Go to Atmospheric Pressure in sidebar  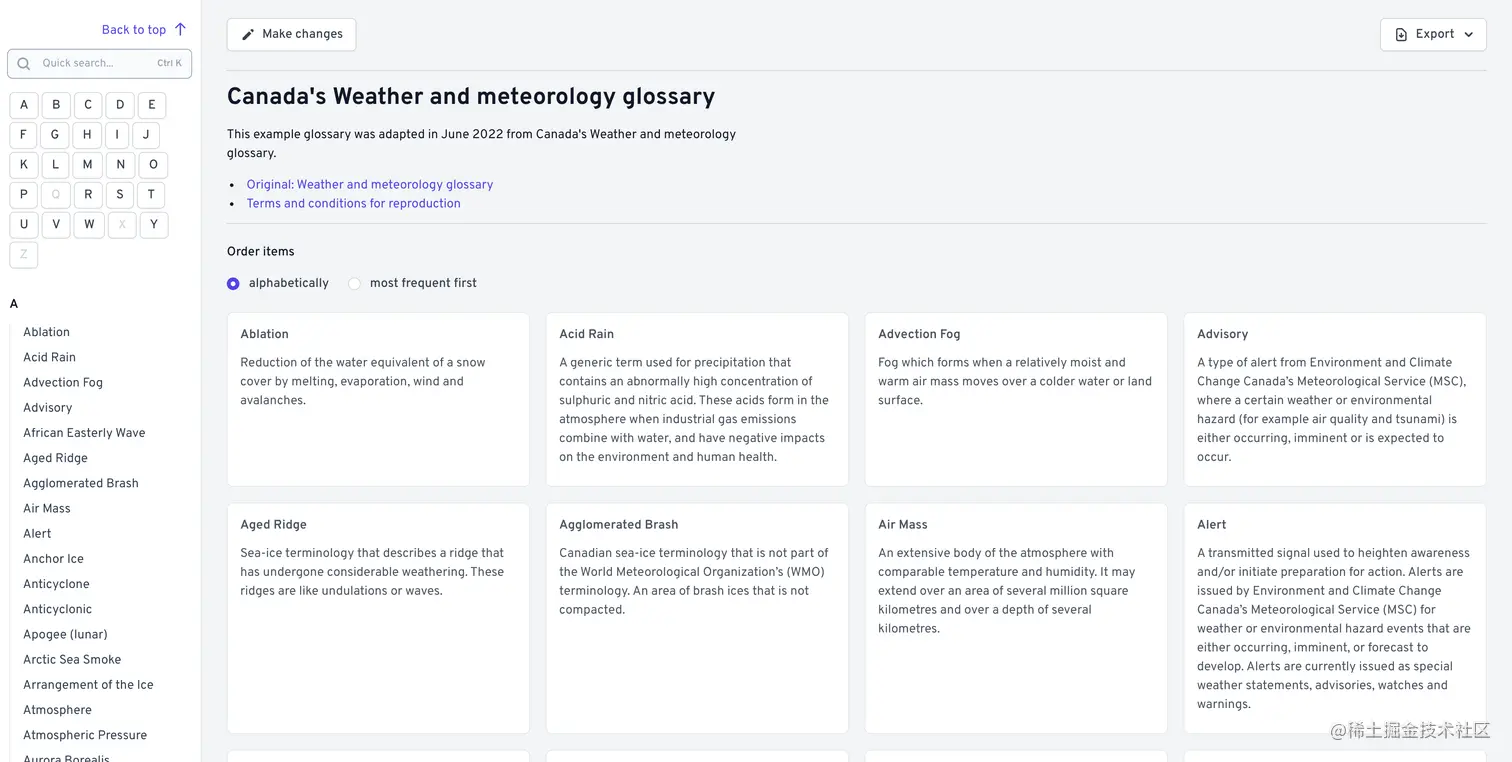tap(85, 735)
